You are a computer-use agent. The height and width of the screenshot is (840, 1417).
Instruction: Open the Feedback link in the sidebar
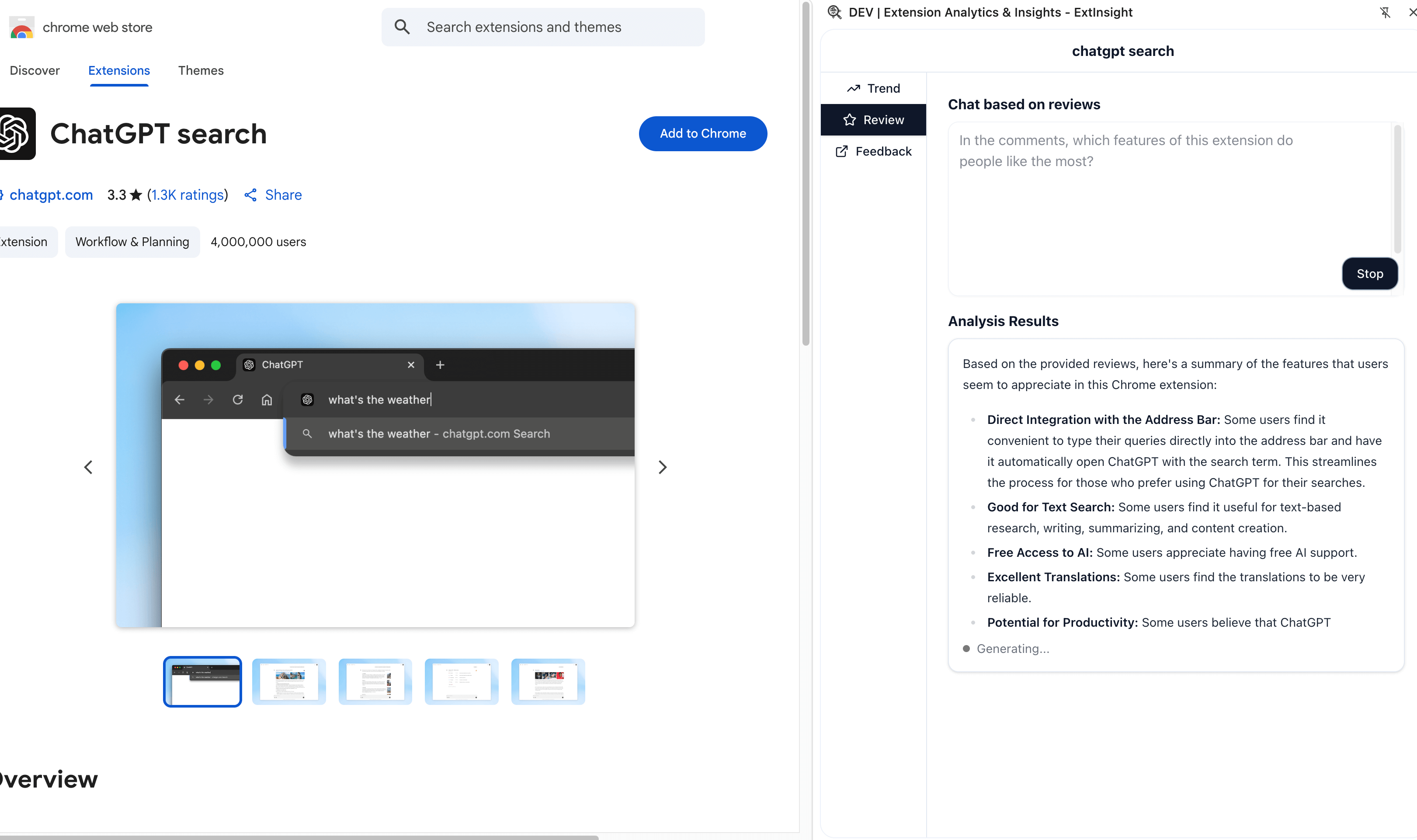pyautogui.click(x=873, y=151)
